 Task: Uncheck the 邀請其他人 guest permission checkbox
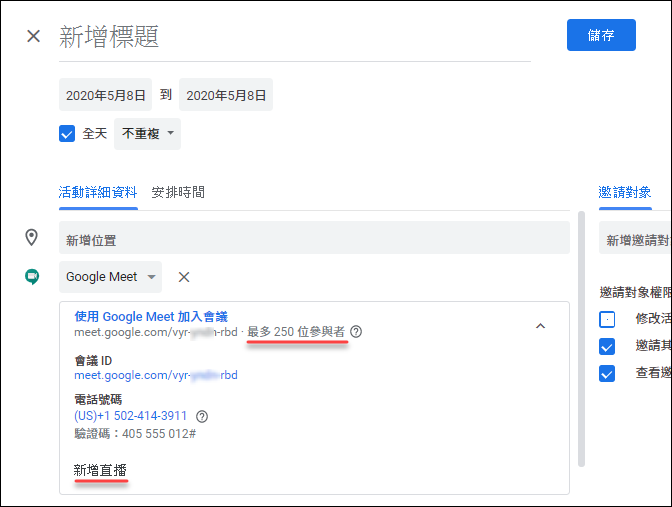click(607, 346)
